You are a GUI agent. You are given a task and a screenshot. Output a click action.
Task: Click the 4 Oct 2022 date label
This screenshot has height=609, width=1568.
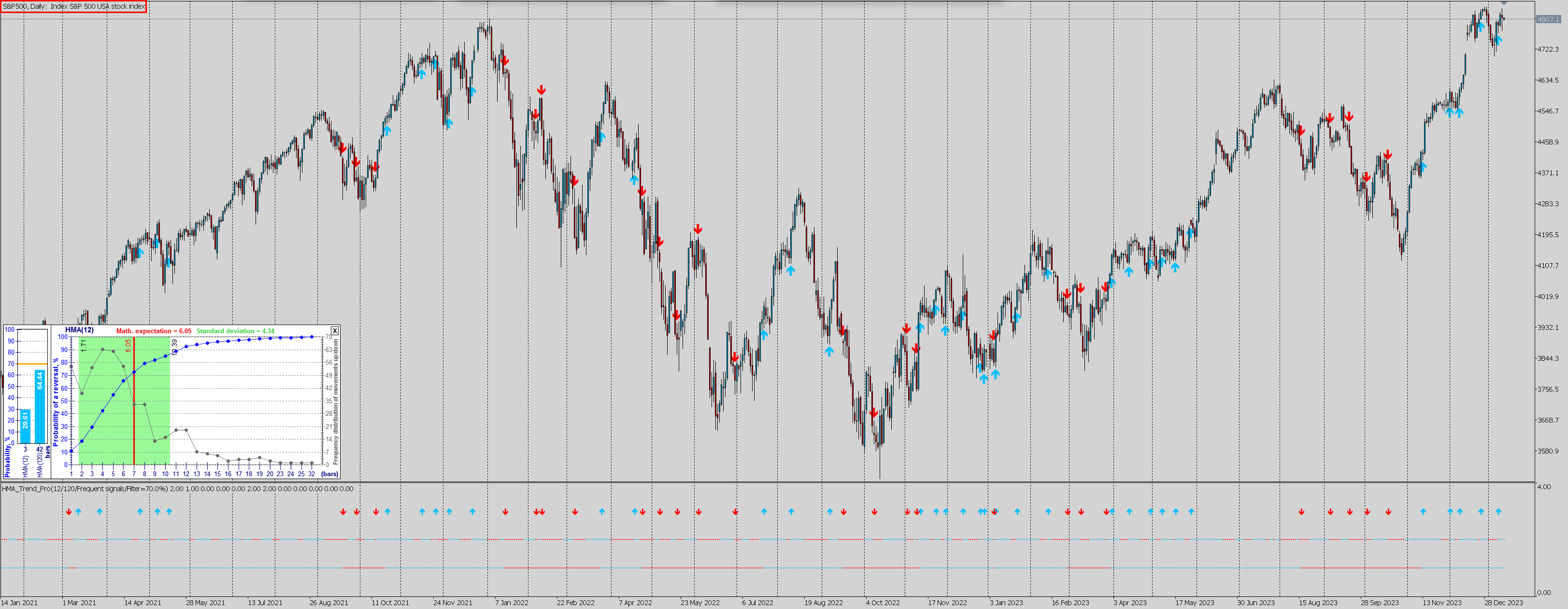click(x=883, y=603)
